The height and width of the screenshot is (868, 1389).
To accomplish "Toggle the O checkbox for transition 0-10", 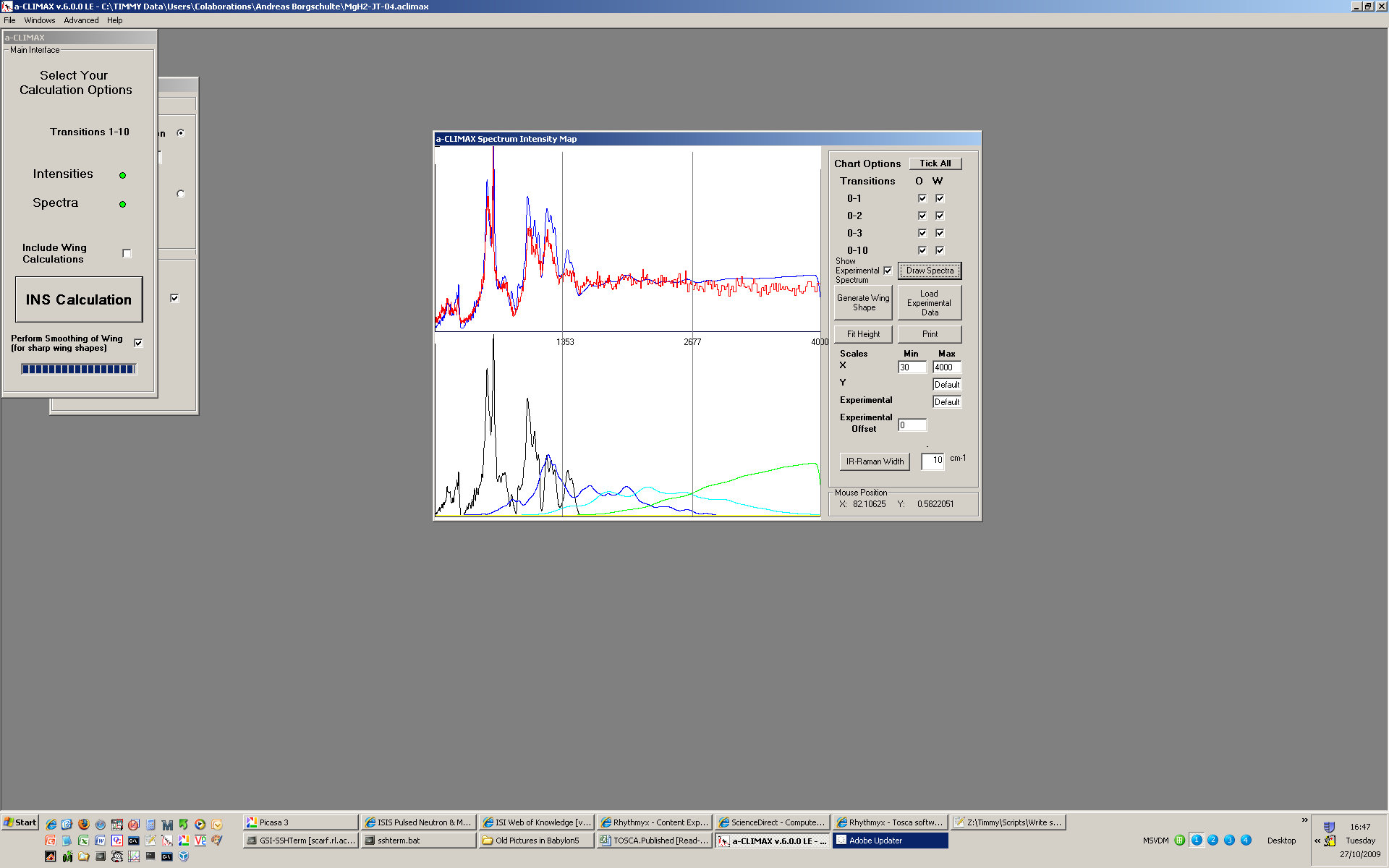I will 922,250.
